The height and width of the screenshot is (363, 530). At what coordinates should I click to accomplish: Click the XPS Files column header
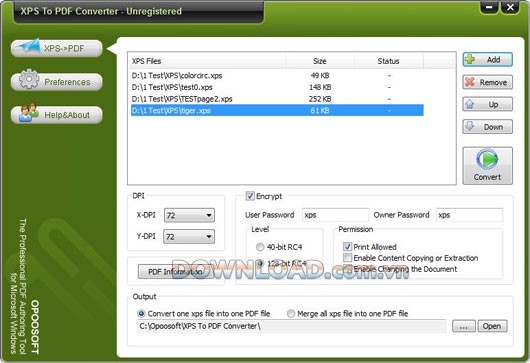click(x=207, y=61)
